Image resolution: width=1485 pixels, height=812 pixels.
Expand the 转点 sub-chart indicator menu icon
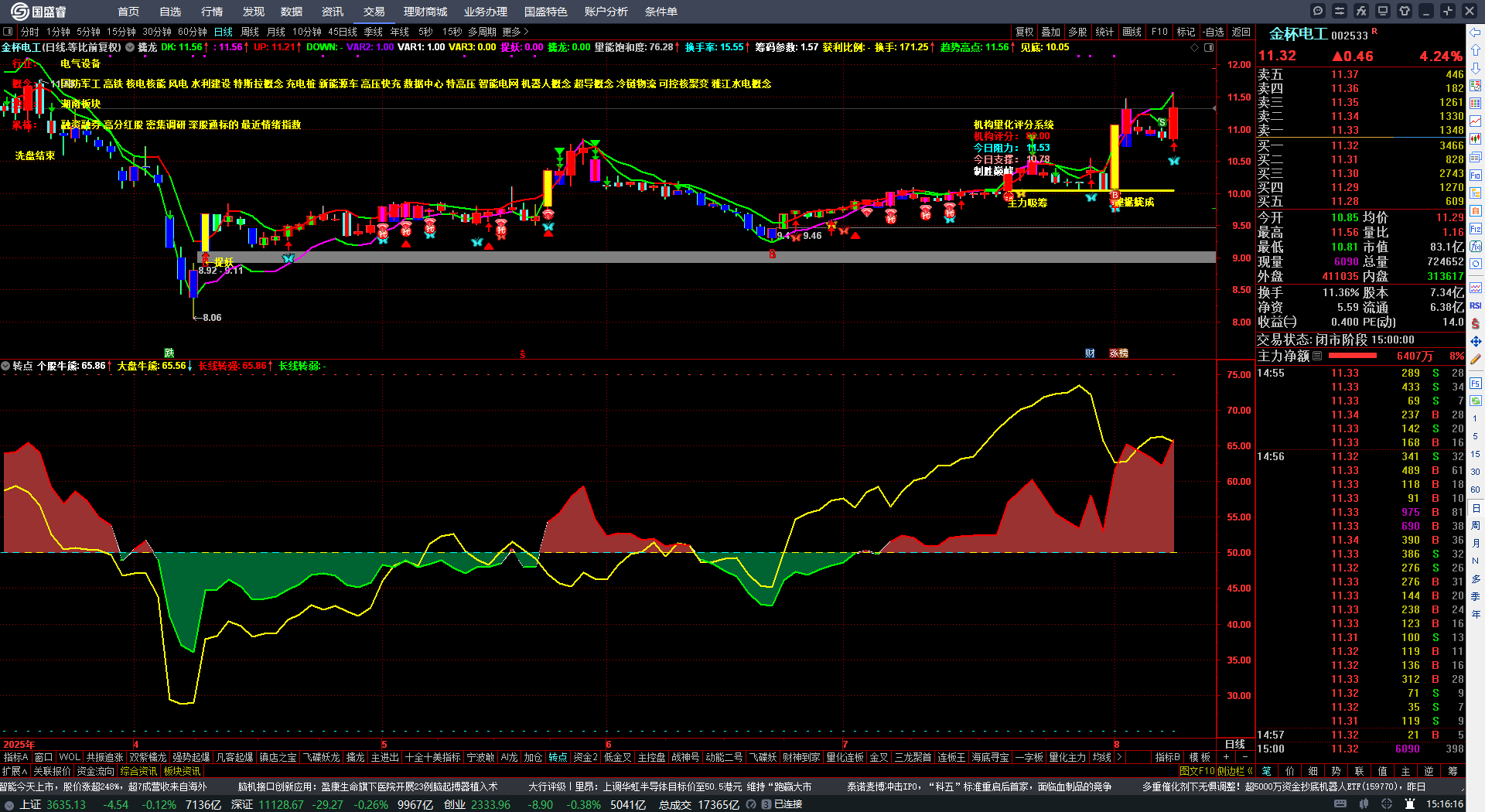[6, 366]
